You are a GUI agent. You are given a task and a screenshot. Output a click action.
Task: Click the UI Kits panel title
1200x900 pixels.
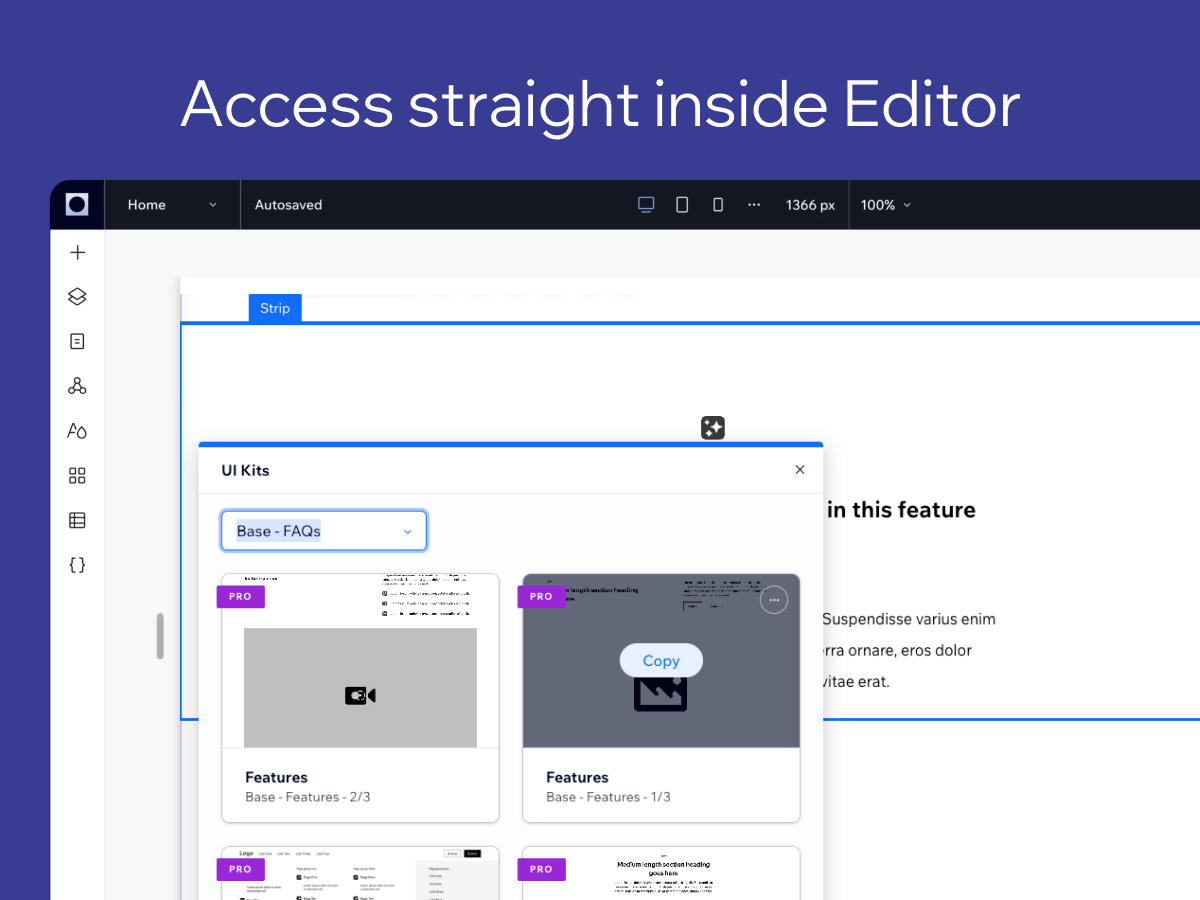[x=245, y=470]
